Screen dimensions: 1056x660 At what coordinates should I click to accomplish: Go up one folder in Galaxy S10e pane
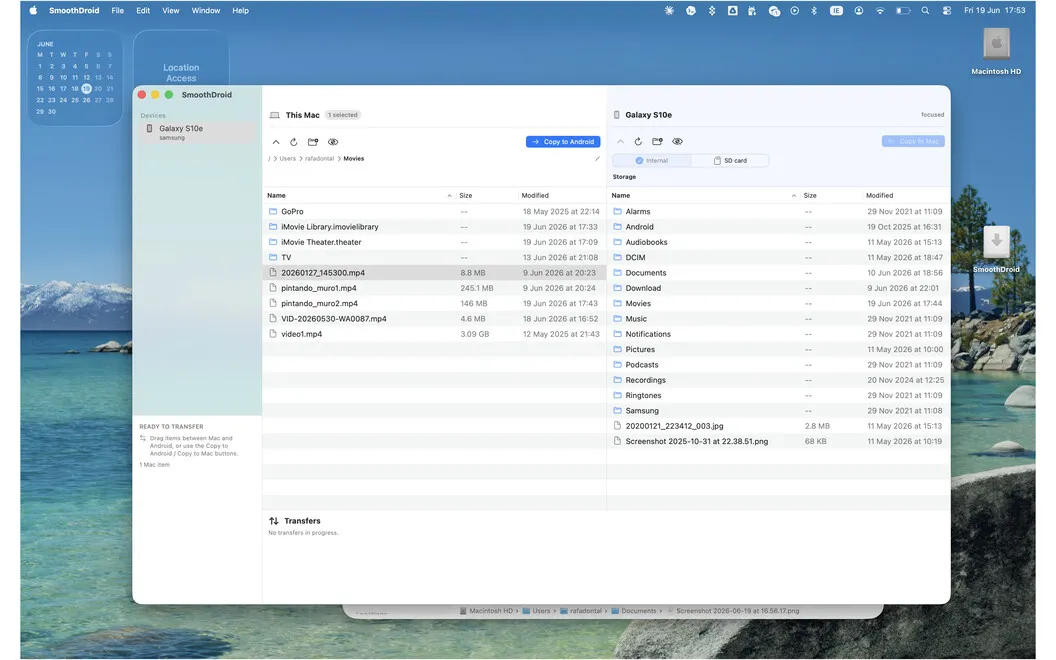point(620,141)
